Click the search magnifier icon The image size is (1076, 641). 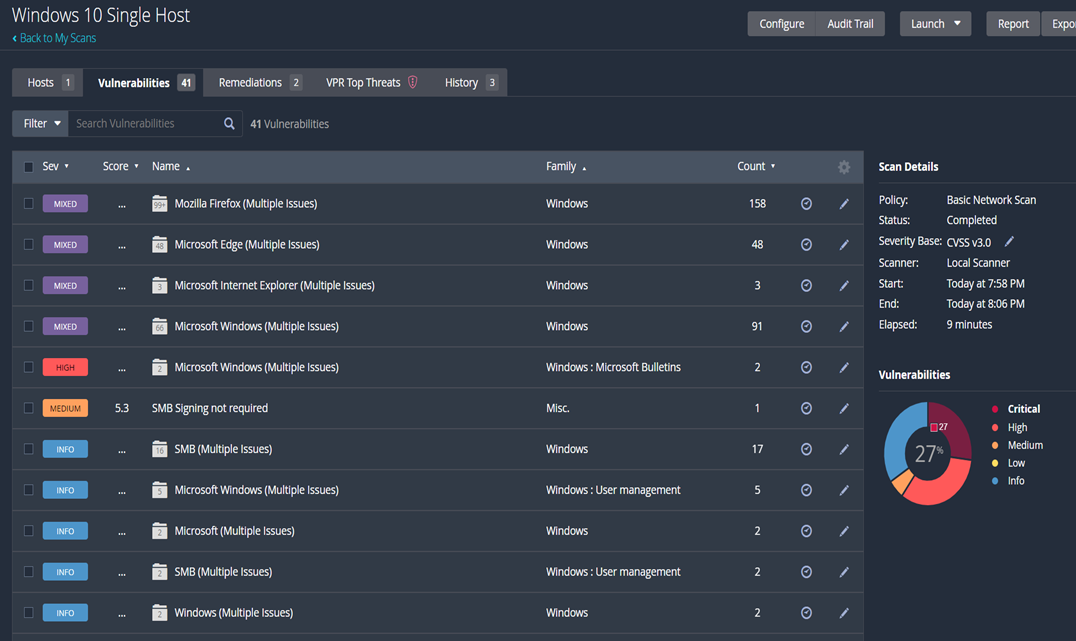[x=229, y=124]
